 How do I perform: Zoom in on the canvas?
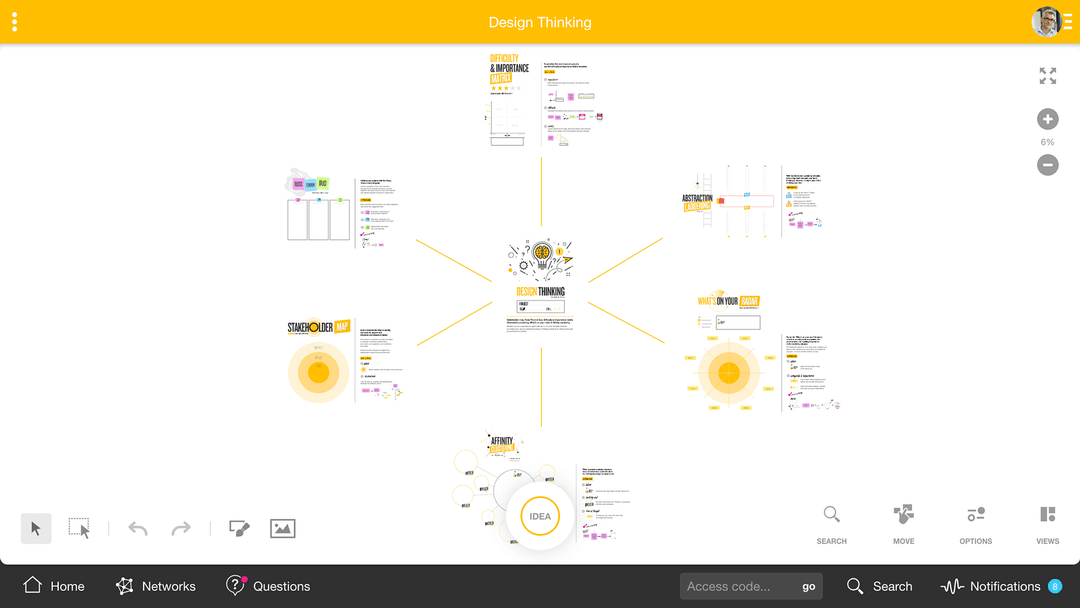click(x=1047, y=119)
